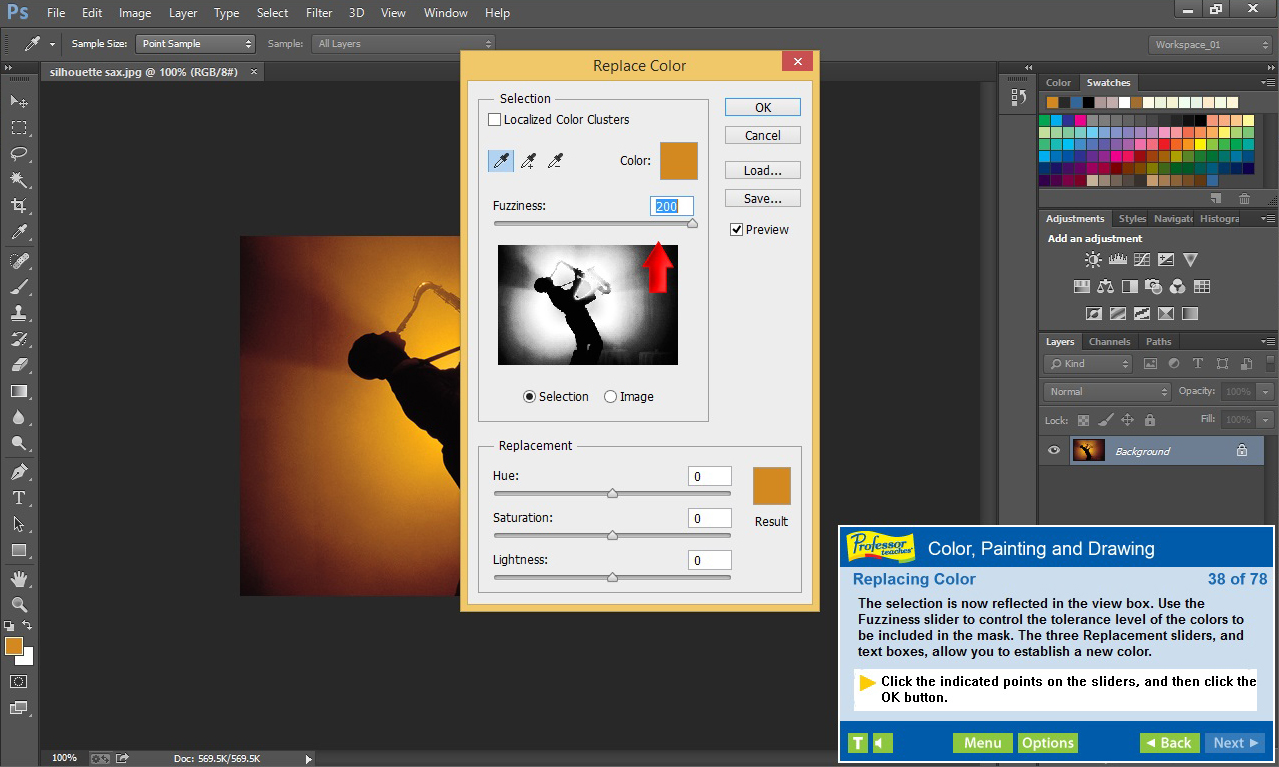Screen dimensions: 1279x767
Task: Click the delete swatch trash icon
Action: pyautogui.click(x=1244, y=198)
